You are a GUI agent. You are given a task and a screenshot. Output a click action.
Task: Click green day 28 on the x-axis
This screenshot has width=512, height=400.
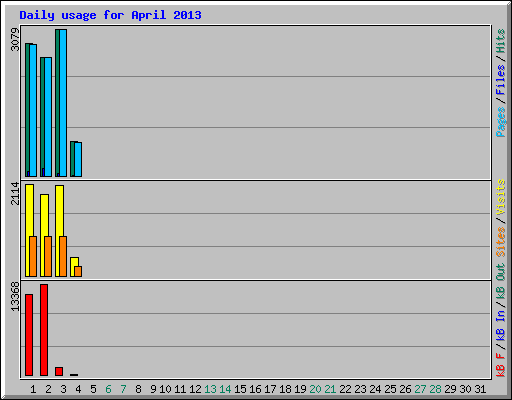[435, 389]
